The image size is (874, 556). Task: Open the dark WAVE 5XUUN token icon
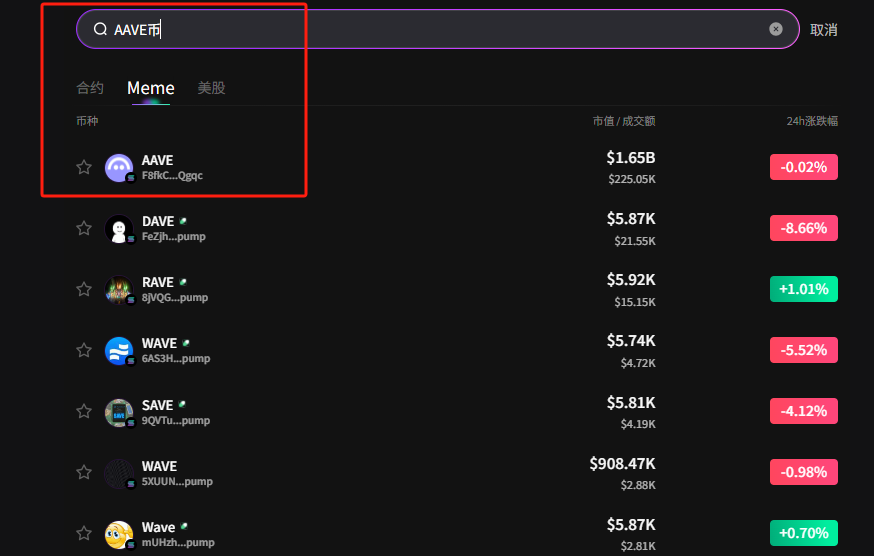coord(119,474)
